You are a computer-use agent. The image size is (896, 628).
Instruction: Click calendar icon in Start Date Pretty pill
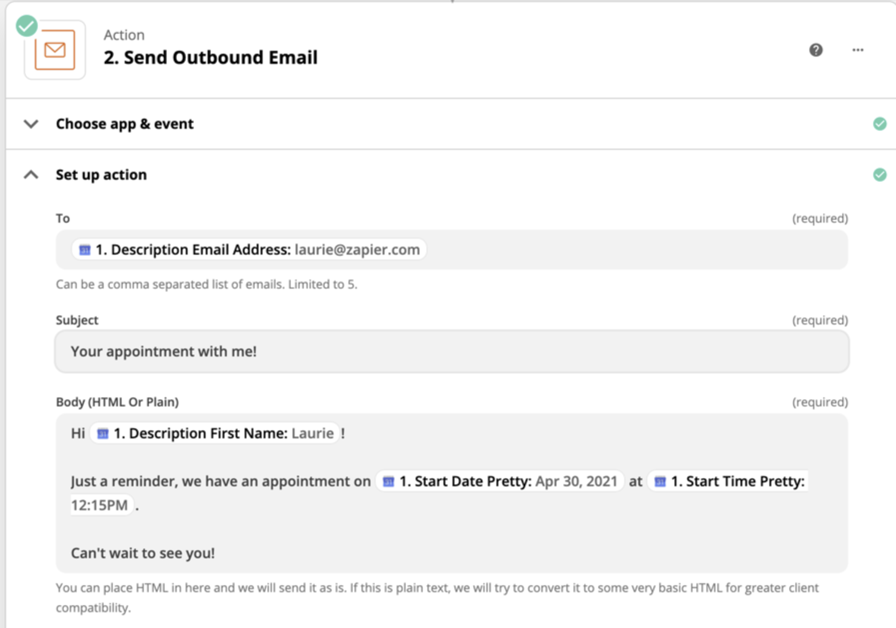389,482
